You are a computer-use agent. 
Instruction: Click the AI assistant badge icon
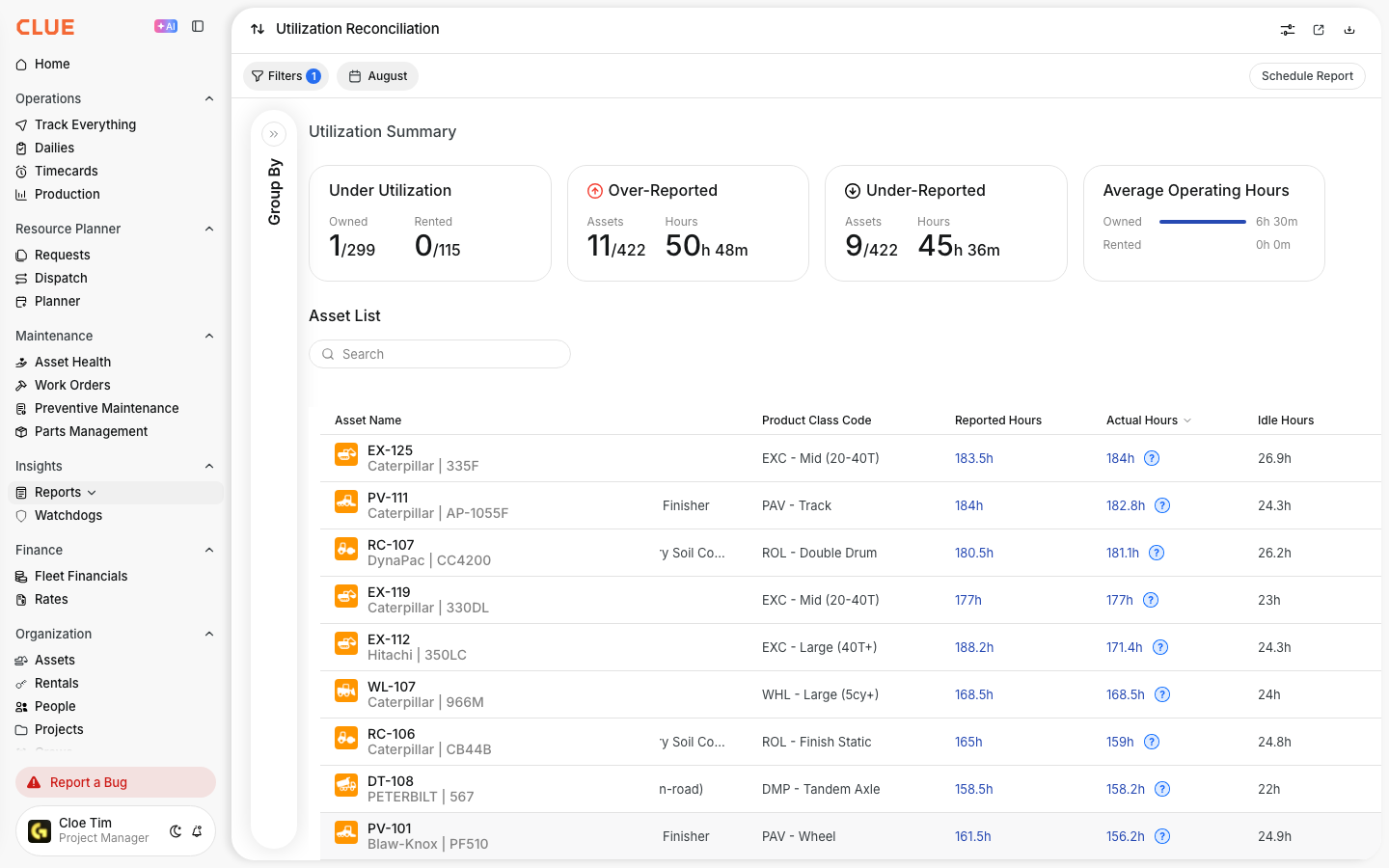pyautogui.click(x=166, y=27)
